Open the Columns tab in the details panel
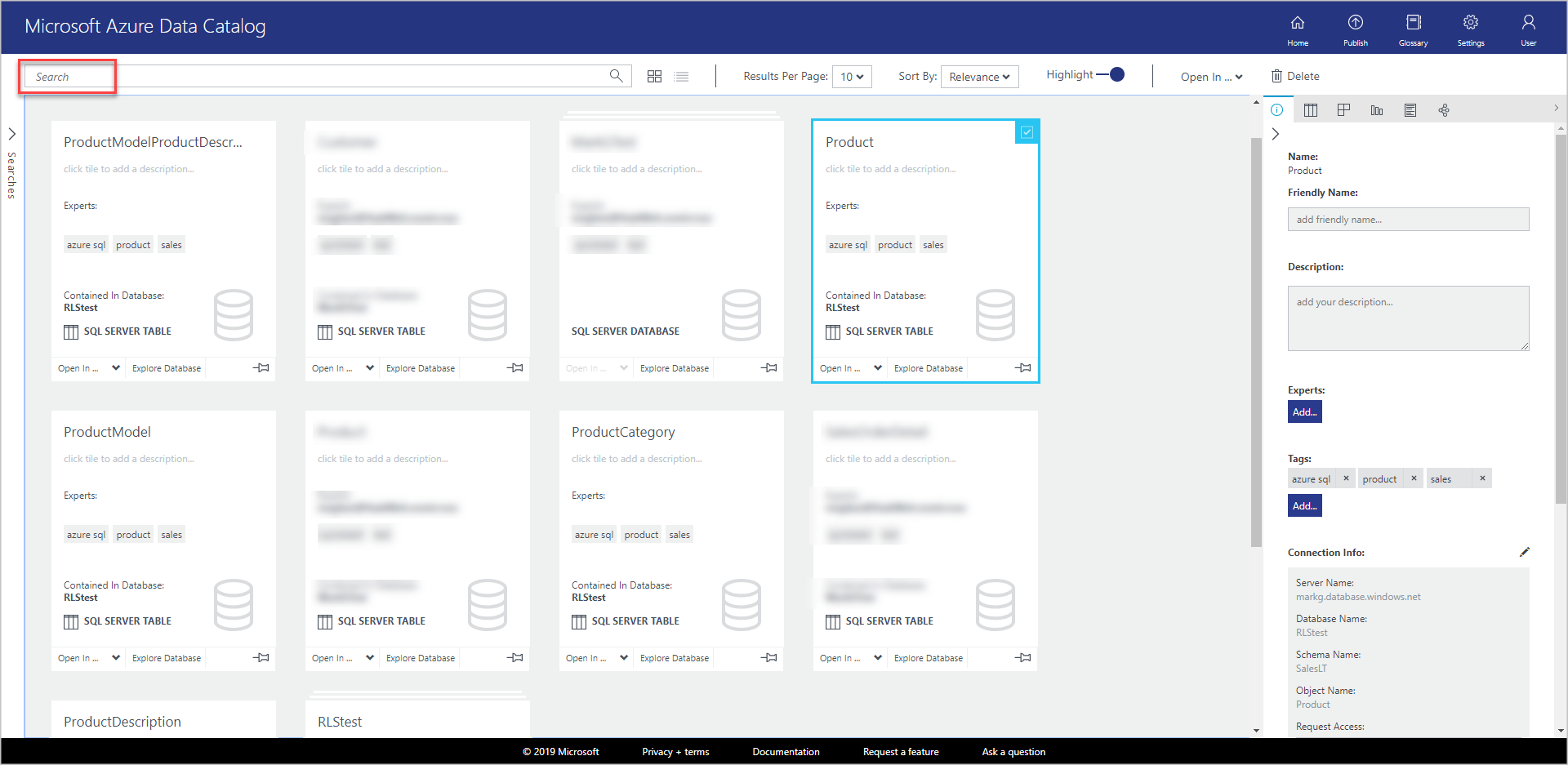Viewport: 1568px width, 765px height. pos(1311,109)
